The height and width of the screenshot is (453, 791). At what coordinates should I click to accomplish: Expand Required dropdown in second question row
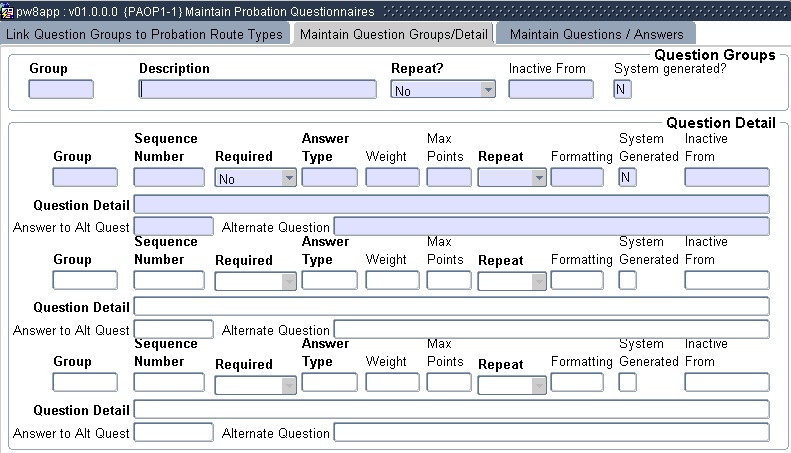288,281
